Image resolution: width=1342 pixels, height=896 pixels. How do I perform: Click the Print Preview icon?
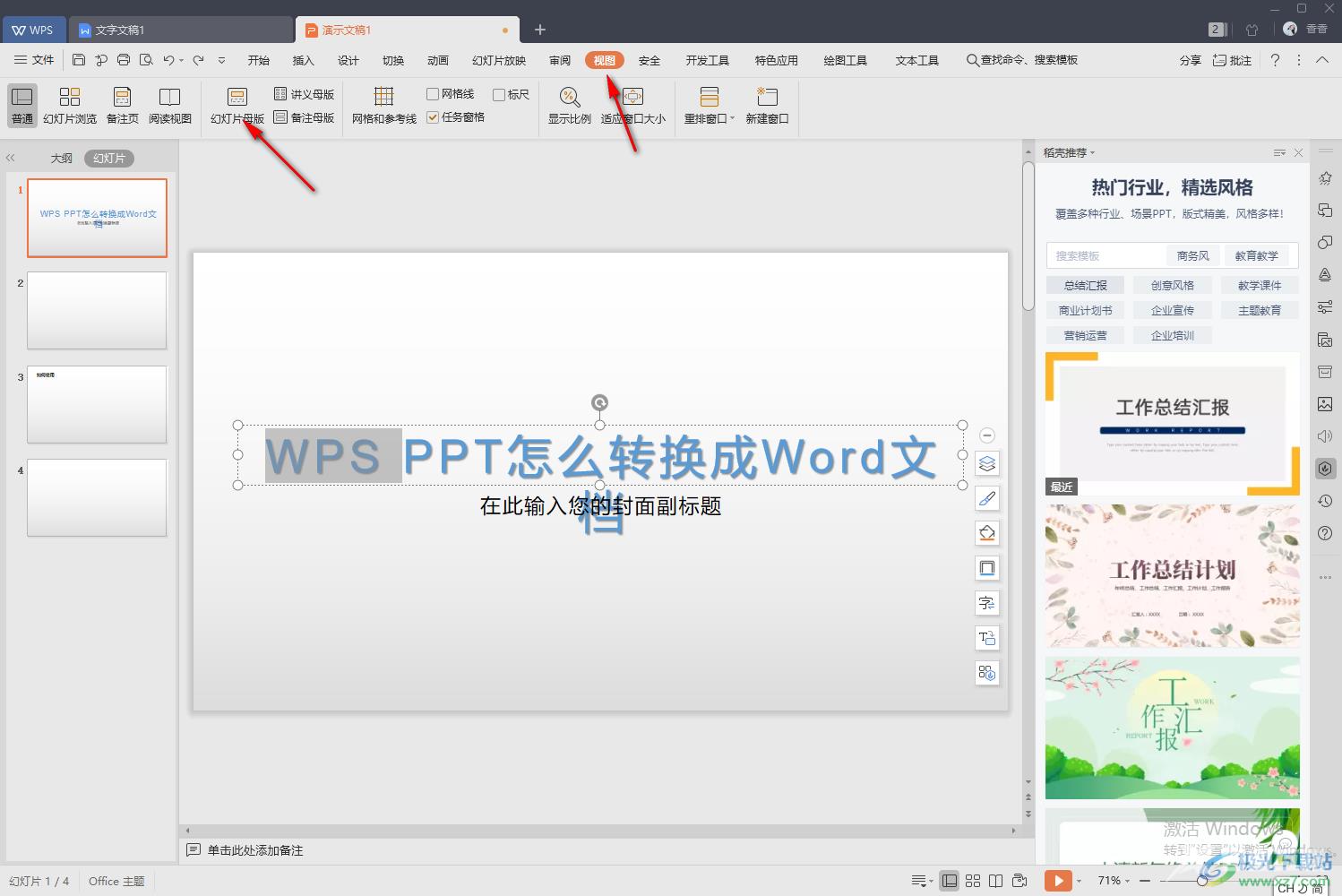146,60
